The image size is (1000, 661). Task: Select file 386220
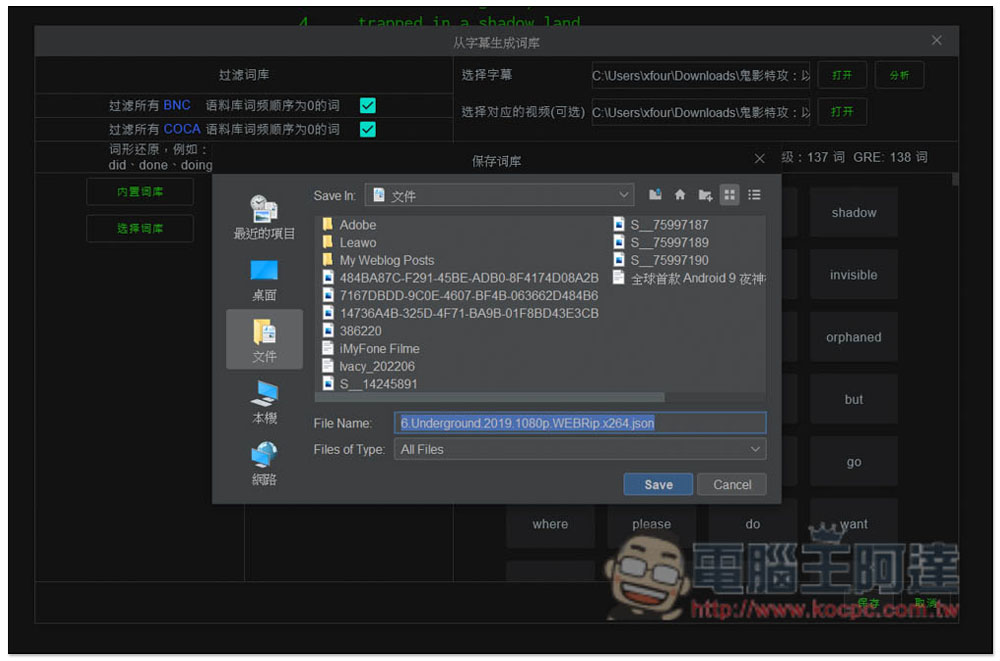351,330
